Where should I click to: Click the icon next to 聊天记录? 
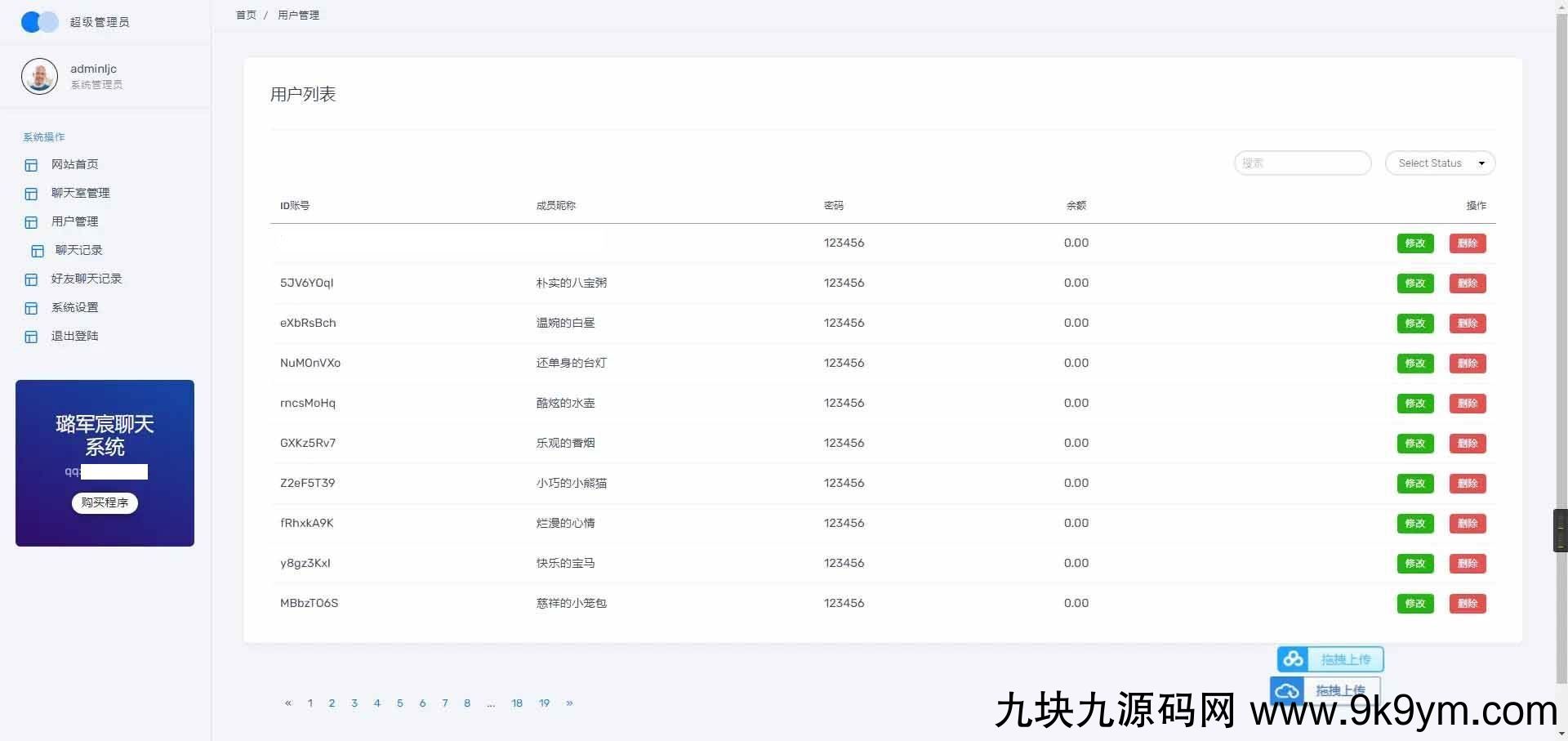pos(38,251)
